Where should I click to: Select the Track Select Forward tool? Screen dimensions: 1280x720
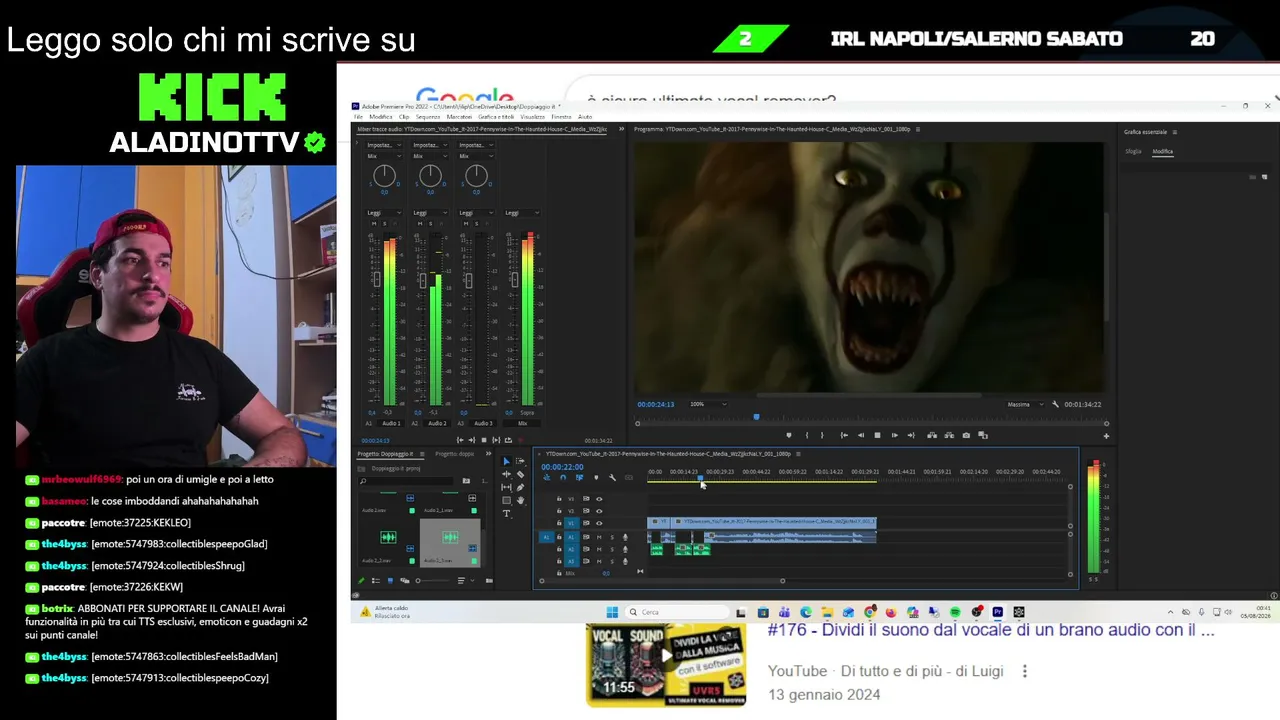520,461
